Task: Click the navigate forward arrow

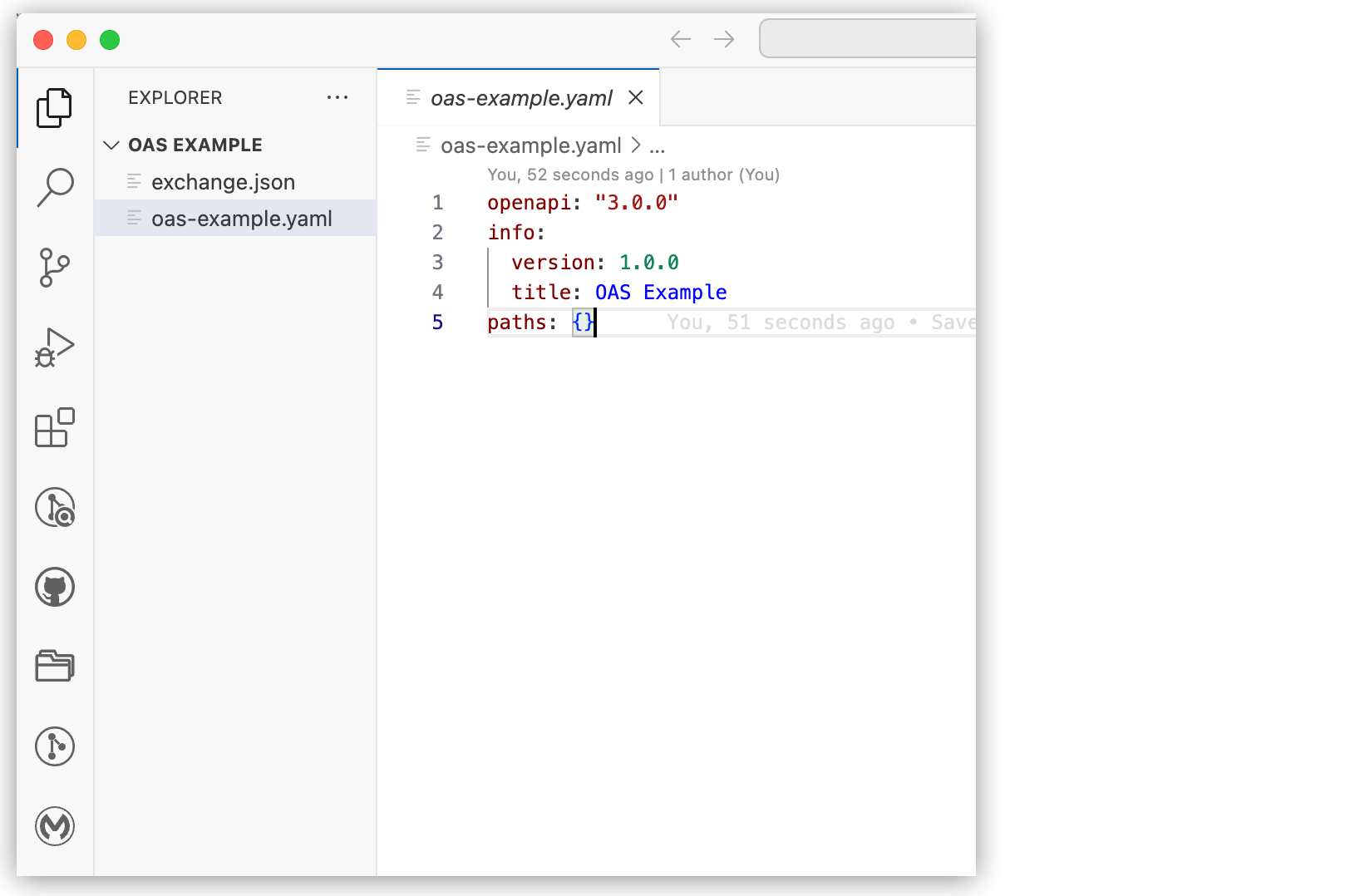Action: tap(723, 38)
